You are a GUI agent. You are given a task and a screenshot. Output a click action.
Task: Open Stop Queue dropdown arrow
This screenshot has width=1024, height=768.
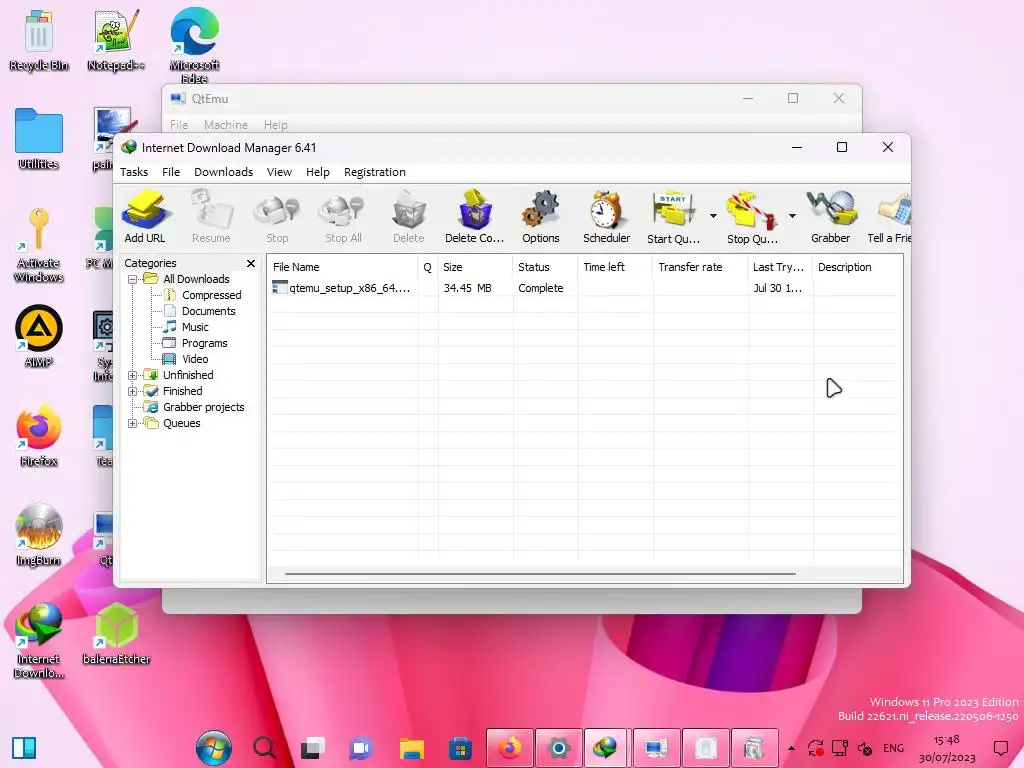(x=792, y=216)
